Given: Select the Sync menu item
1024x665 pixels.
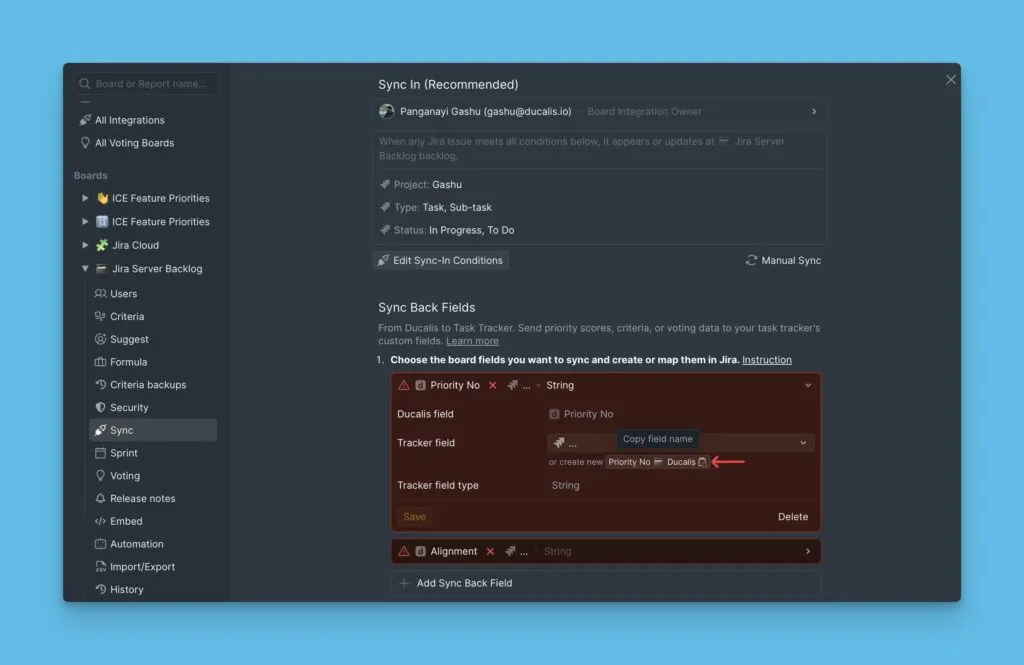Looking at the screenshot, I should click(x=122, y=430).
